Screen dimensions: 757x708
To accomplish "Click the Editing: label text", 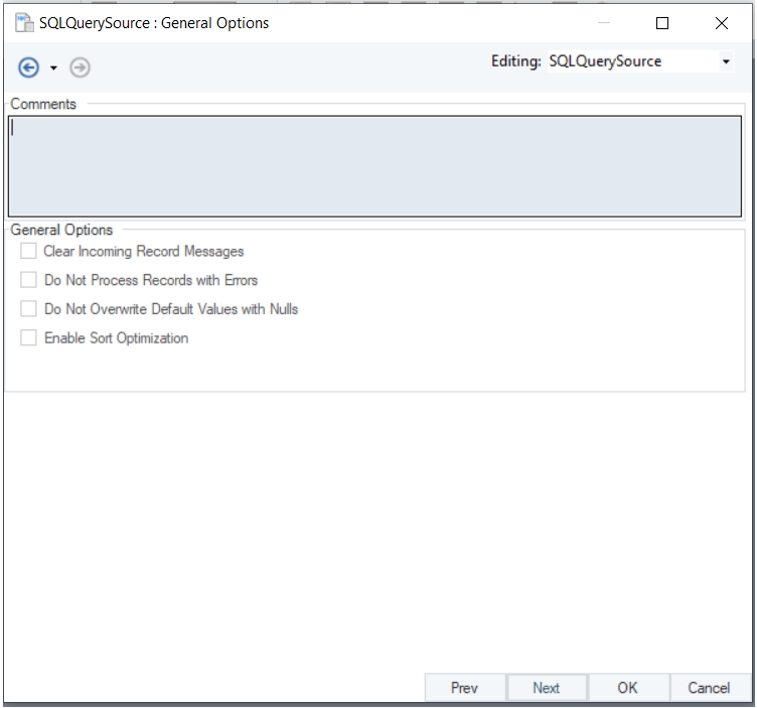I will coord(516,61).
